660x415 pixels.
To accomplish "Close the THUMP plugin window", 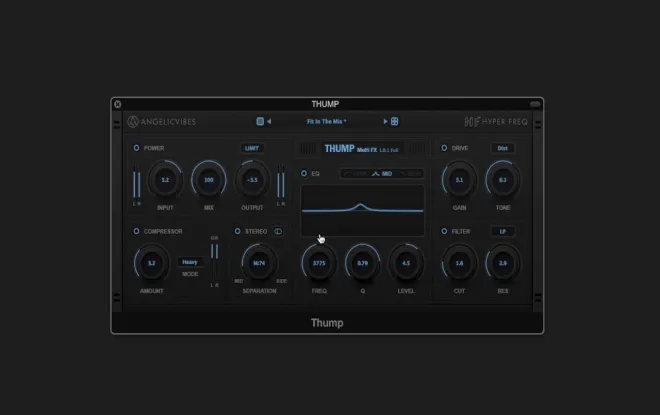I will tap(118, 104).
